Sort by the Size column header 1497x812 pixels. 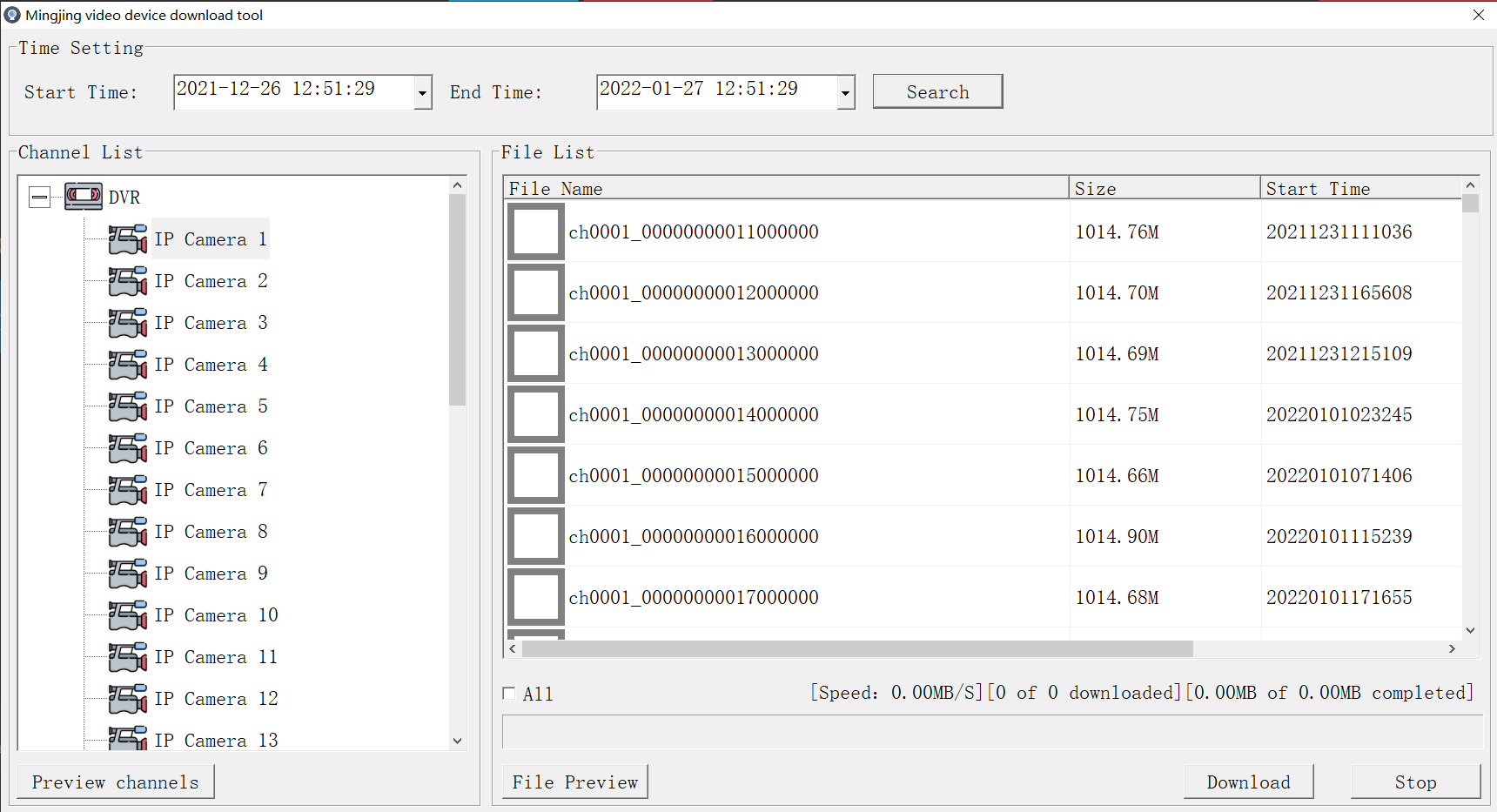(1164, 189)
